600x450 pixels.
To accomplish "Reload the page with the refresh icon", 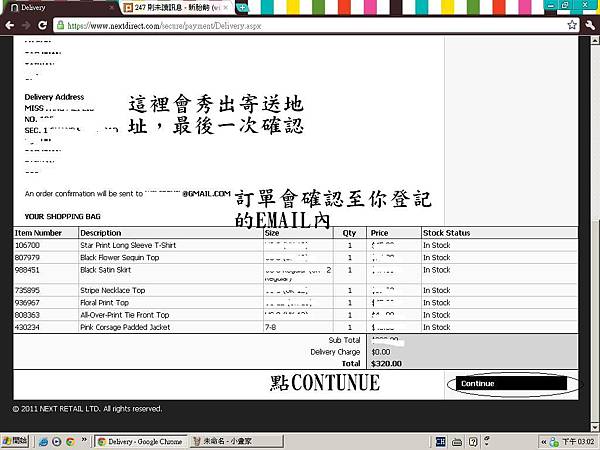I will coord(42,26).
